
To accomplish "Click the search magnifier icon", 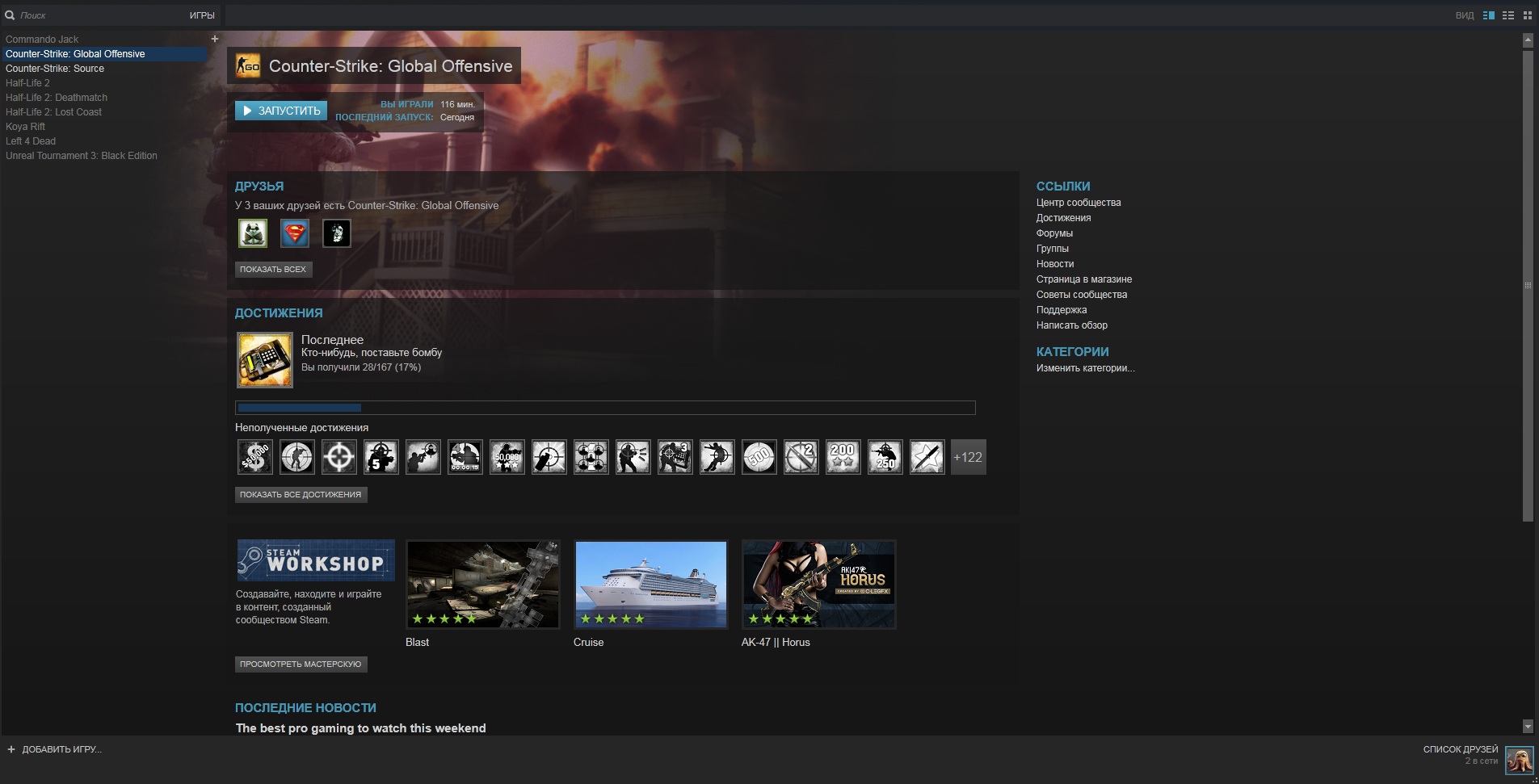I will pos(10,15).
